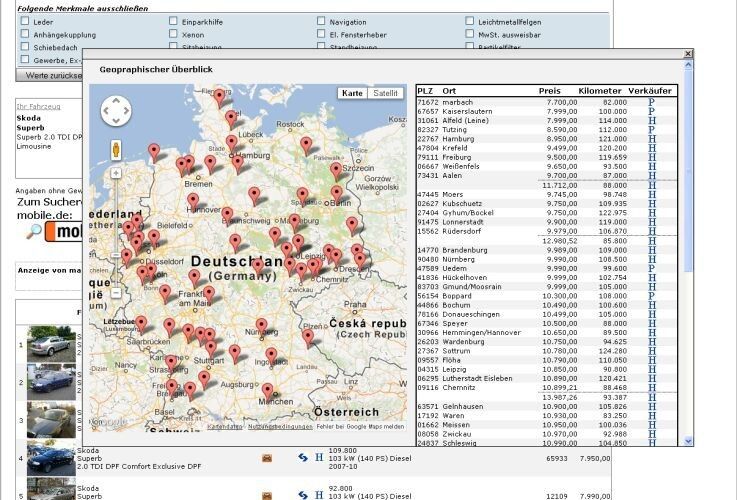Zoom out with the map minus button
Viewport: 737px width, 500px height.
coord(116,293)
